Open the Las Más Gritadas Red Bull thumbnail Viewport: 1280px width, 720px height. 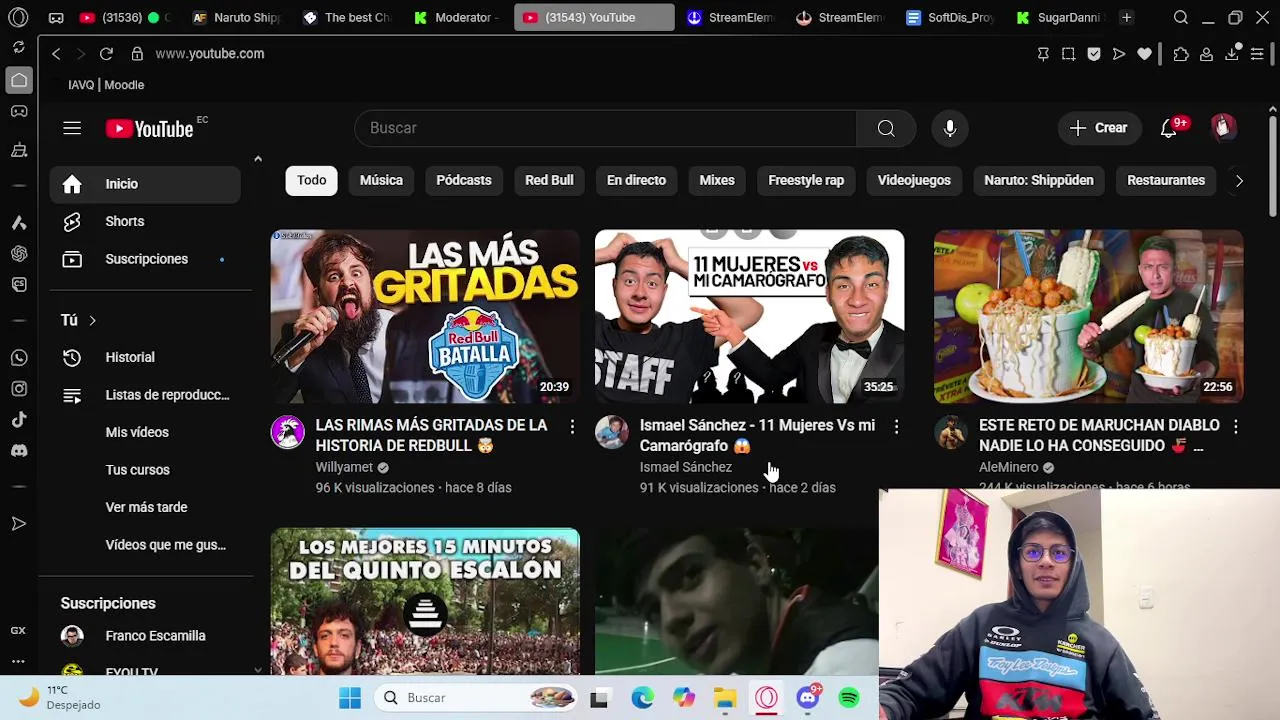pos(425,316)
